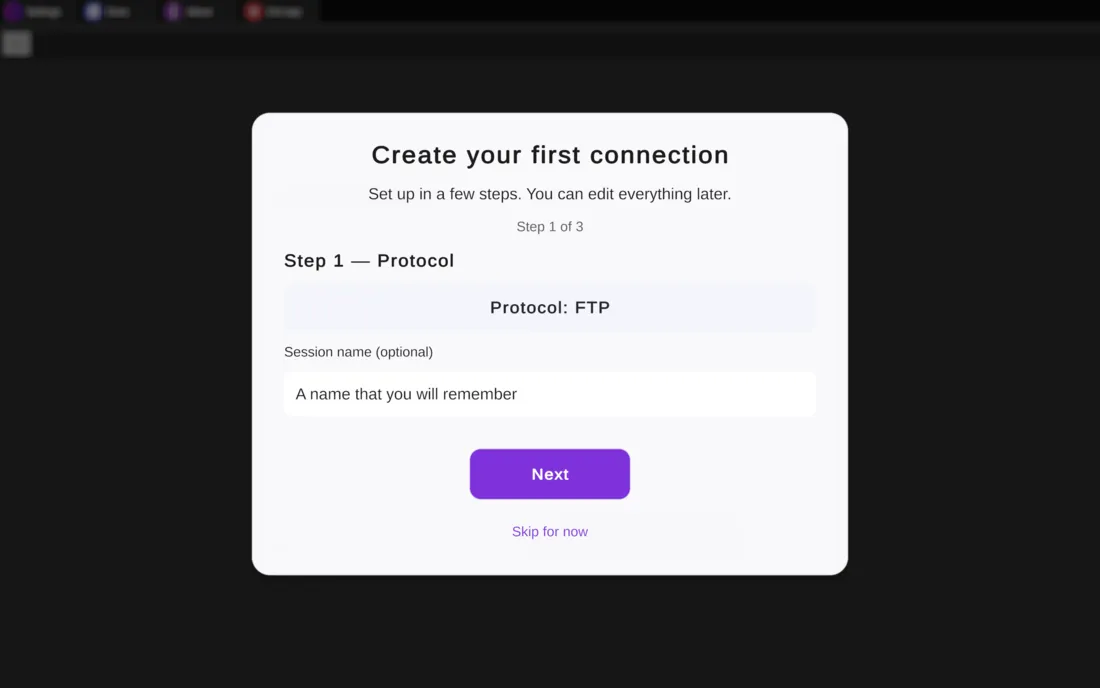1100x688 pixels.
Task: Click the Create your first connection title
Action: 550,155
